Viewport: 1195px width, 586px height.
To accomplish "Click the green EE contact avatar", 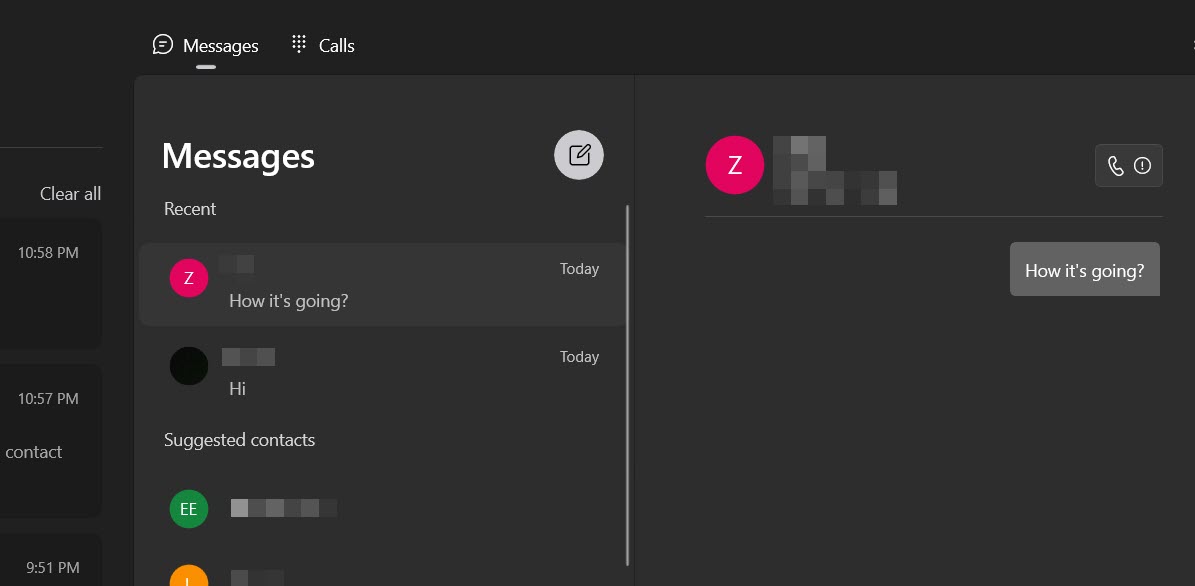I will pyautogui.click(x=189, y=509).
